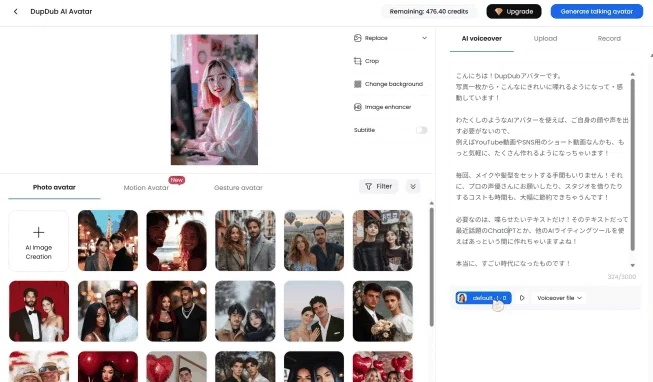Toggle the Subtitle switch
Viewport: 653px width, 382px height.
tap(421, 130)
